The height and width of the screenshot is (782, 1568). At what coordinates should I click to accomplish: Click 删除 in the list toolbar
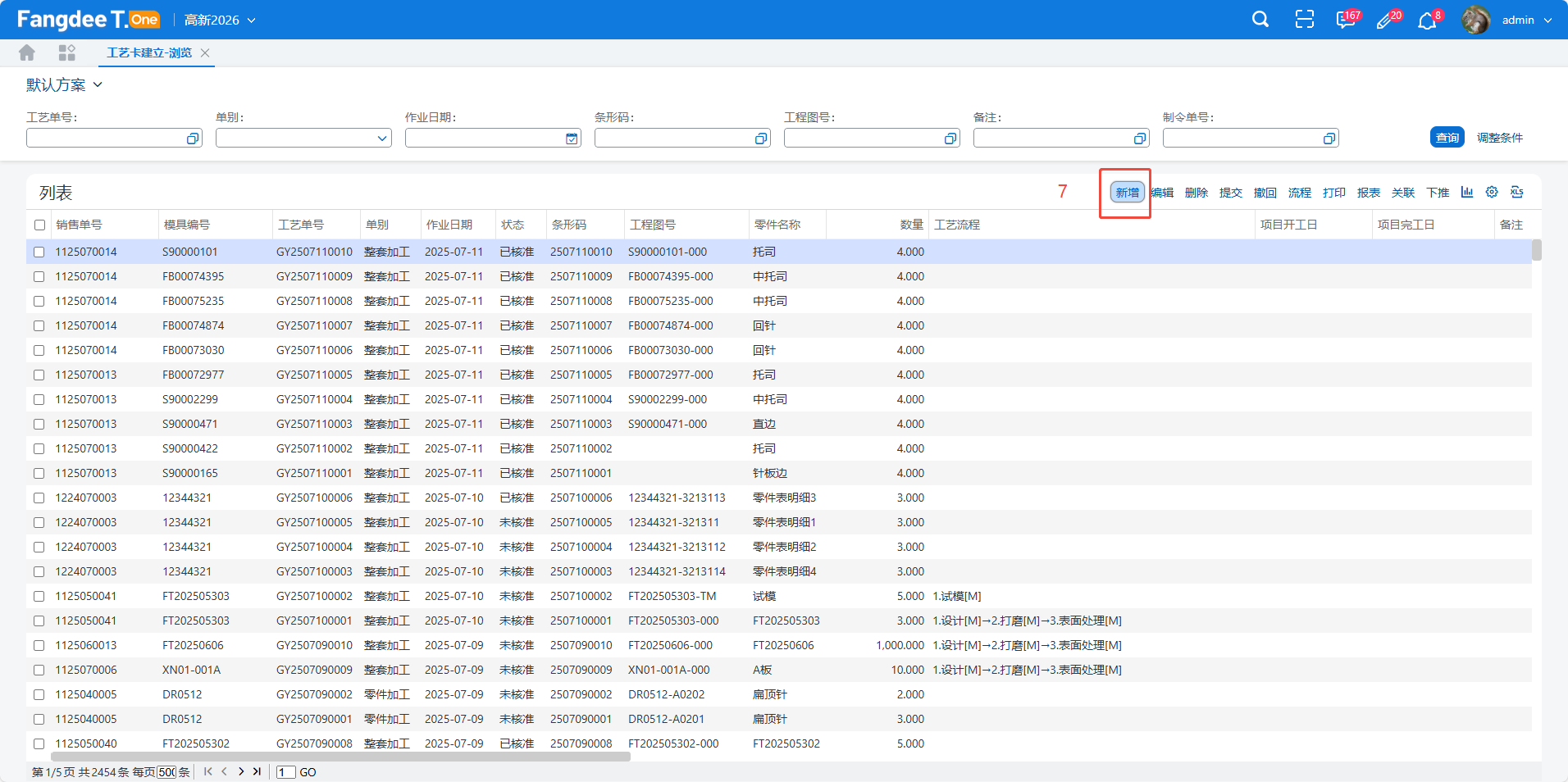point(1197,193)
